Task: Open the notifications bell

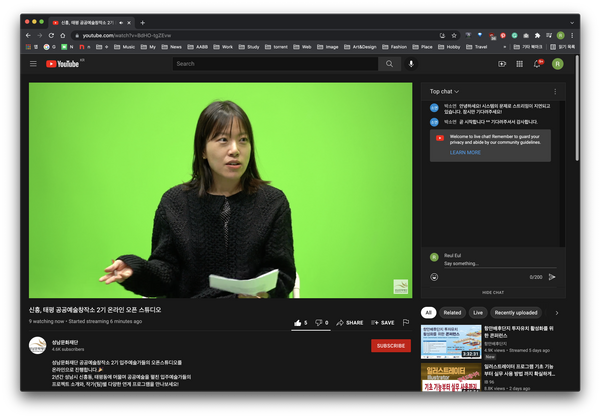Action: 537,64
